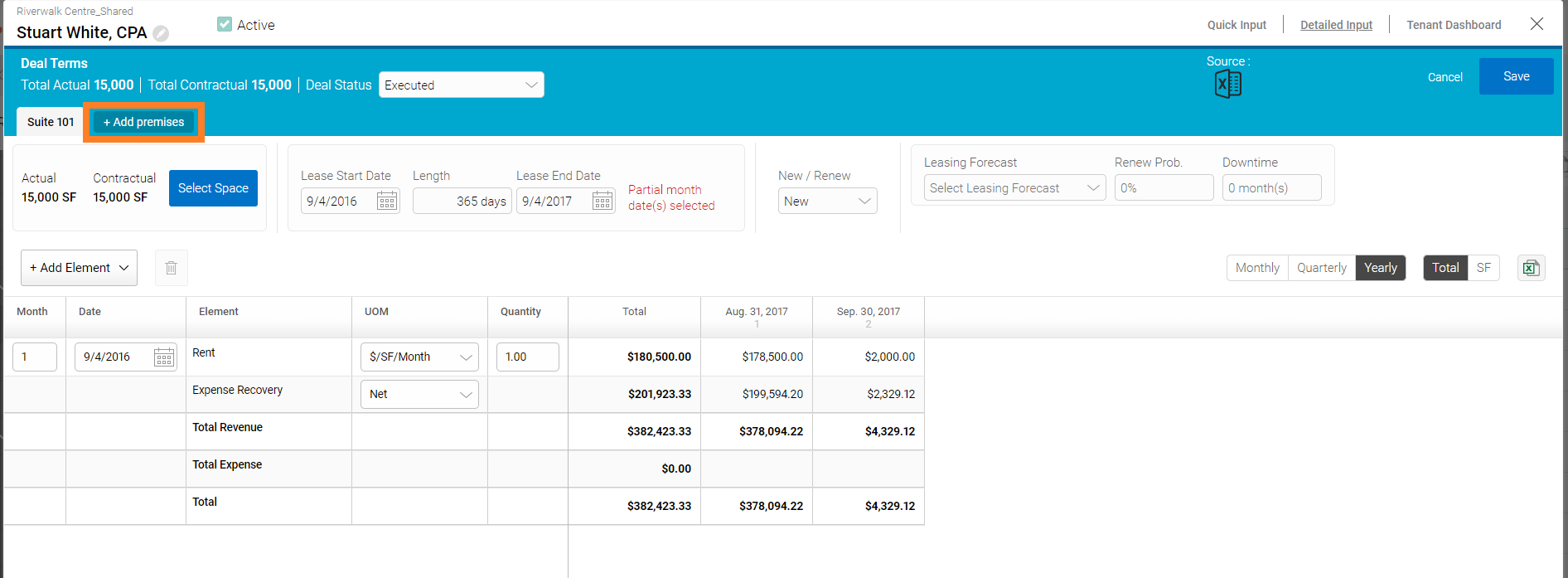
Task: Click the Save button
Action: [1516, 76]
